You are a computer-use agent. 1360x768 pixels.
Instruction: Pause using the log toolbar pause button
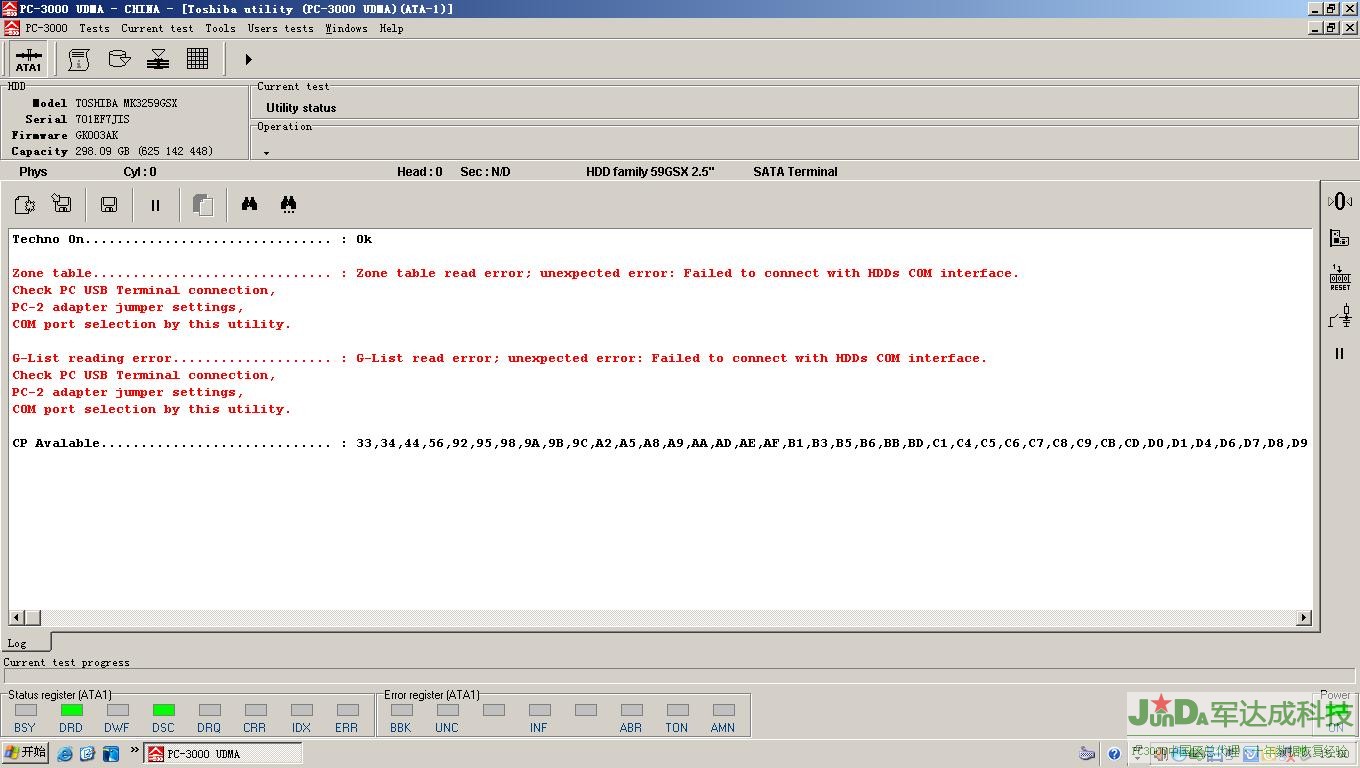(155, 205)
